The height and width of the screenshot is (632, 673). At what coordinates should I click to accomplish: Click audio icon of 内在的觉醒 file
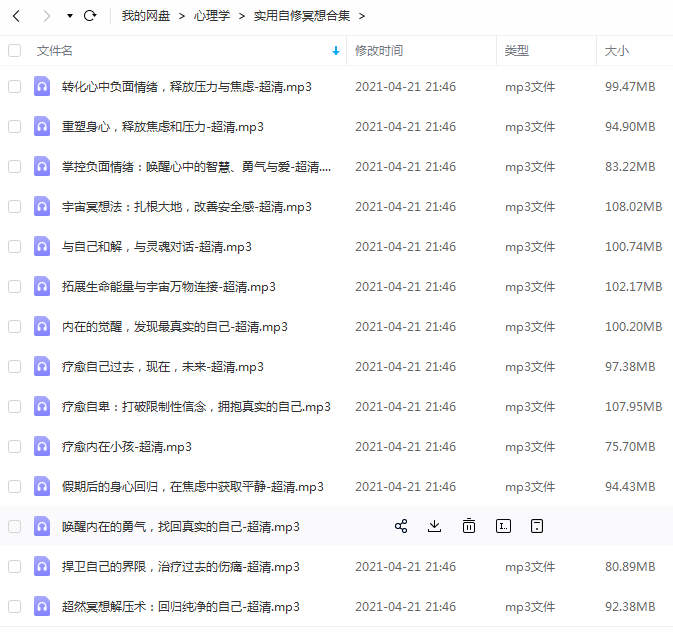pyautogui.click(x=42, y=326)
